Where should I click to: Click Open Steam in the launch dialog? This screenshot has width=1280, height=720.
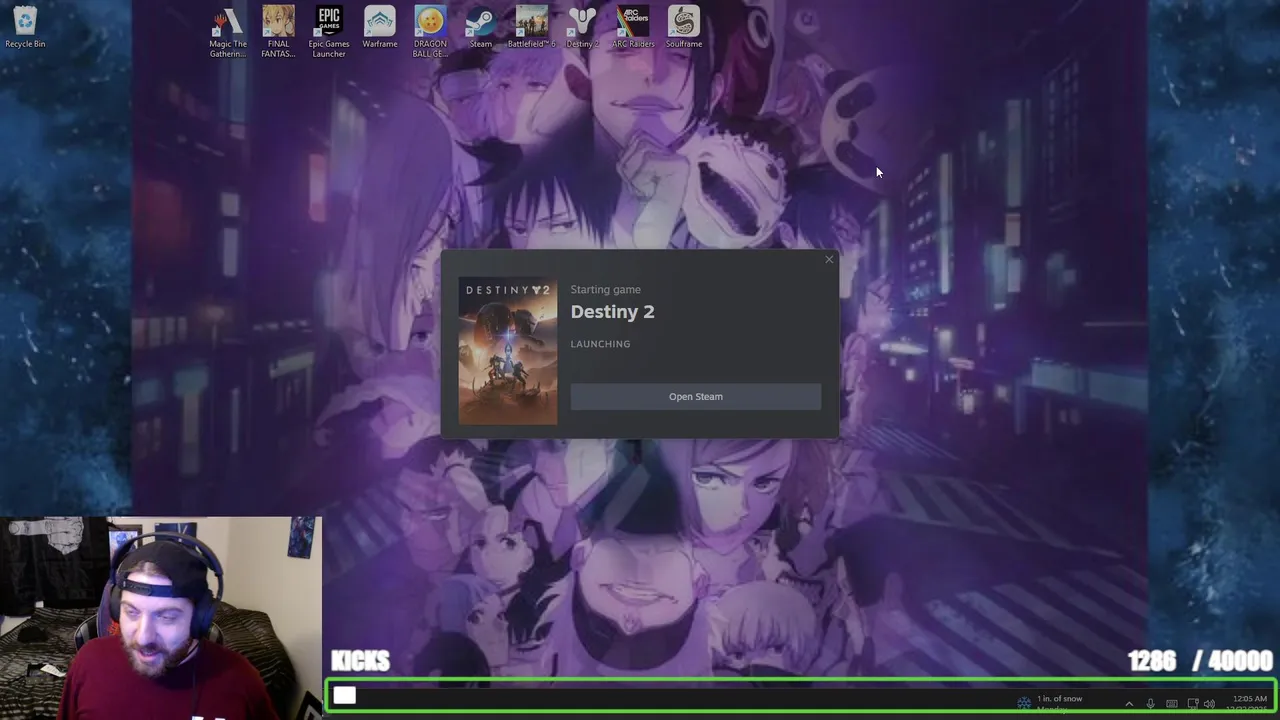click(696, 397)
